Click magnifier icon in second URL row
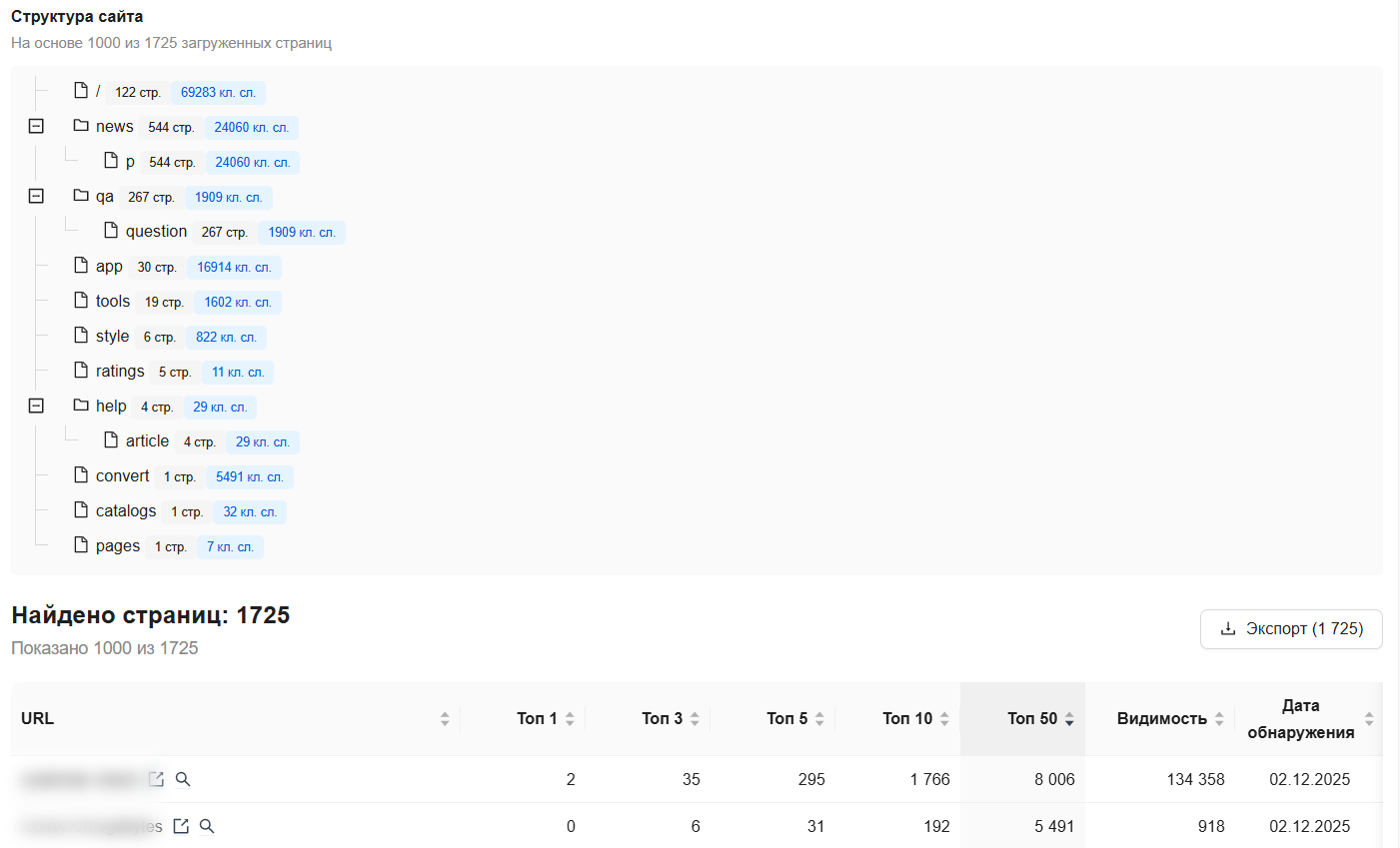The height and width of the screenshot is (848, 1400). pos(207,826)
